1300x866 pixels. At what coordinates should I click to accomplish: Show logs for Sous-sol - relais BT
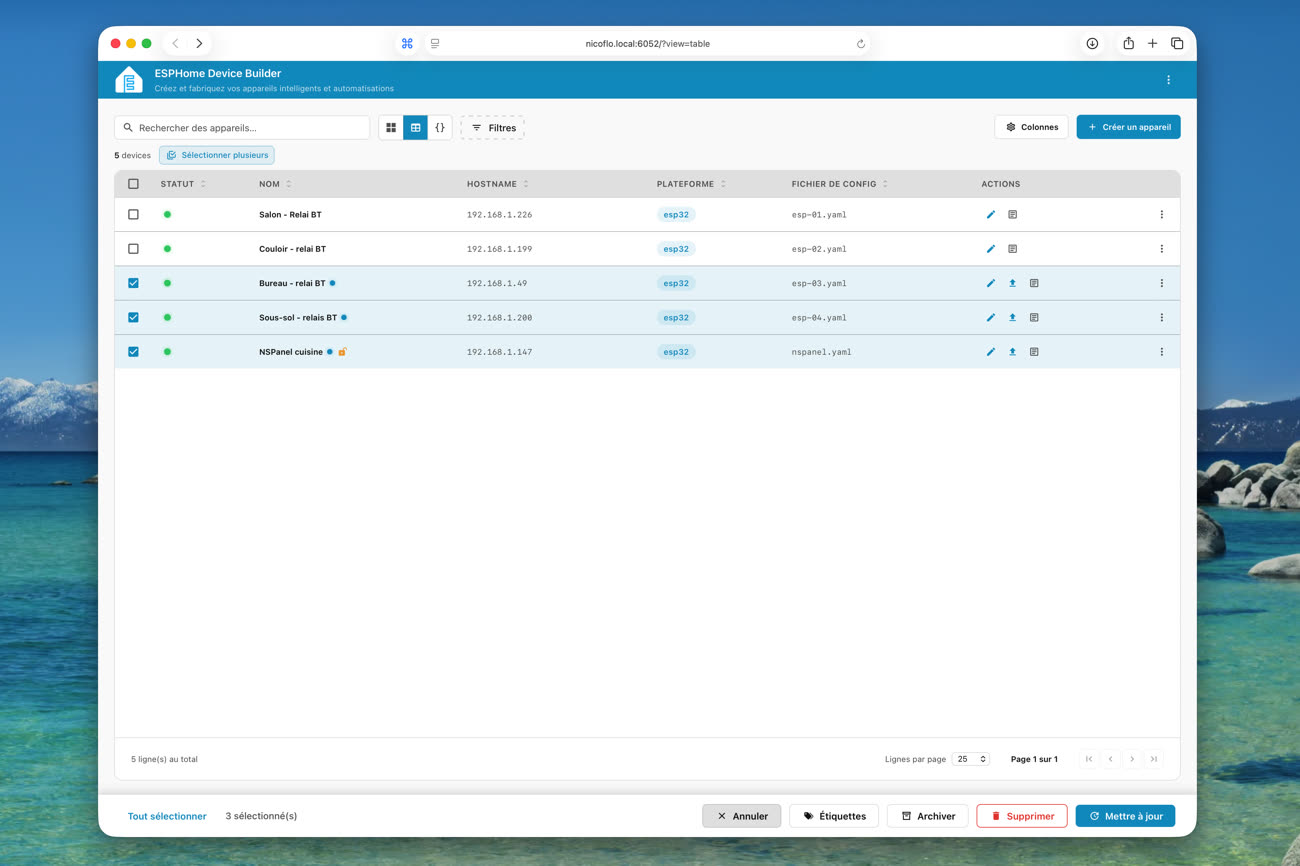pos(1034,317)
